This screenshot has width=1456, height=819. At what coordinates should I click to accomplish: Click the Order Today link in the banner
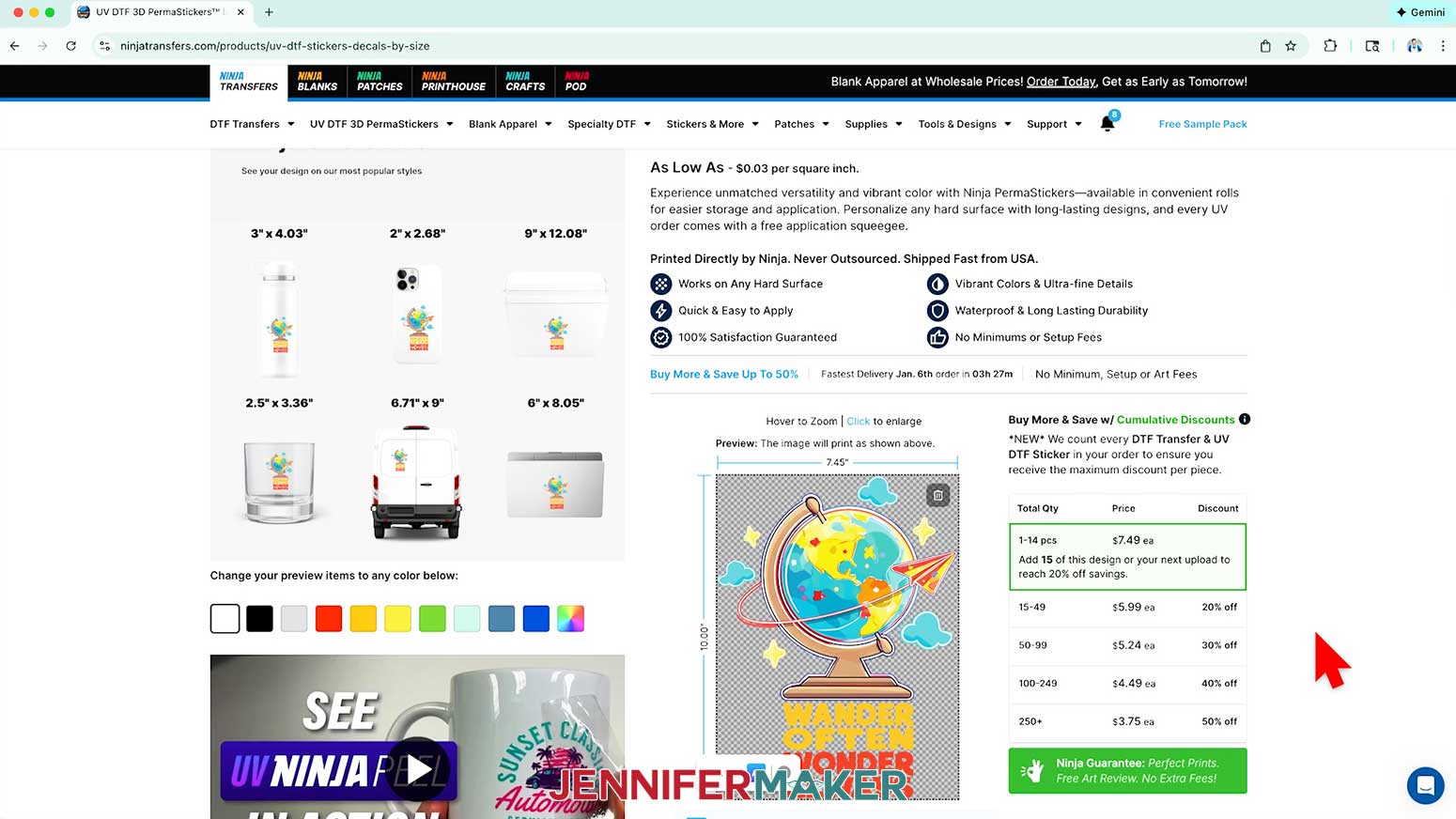[x=1061, y=82]
